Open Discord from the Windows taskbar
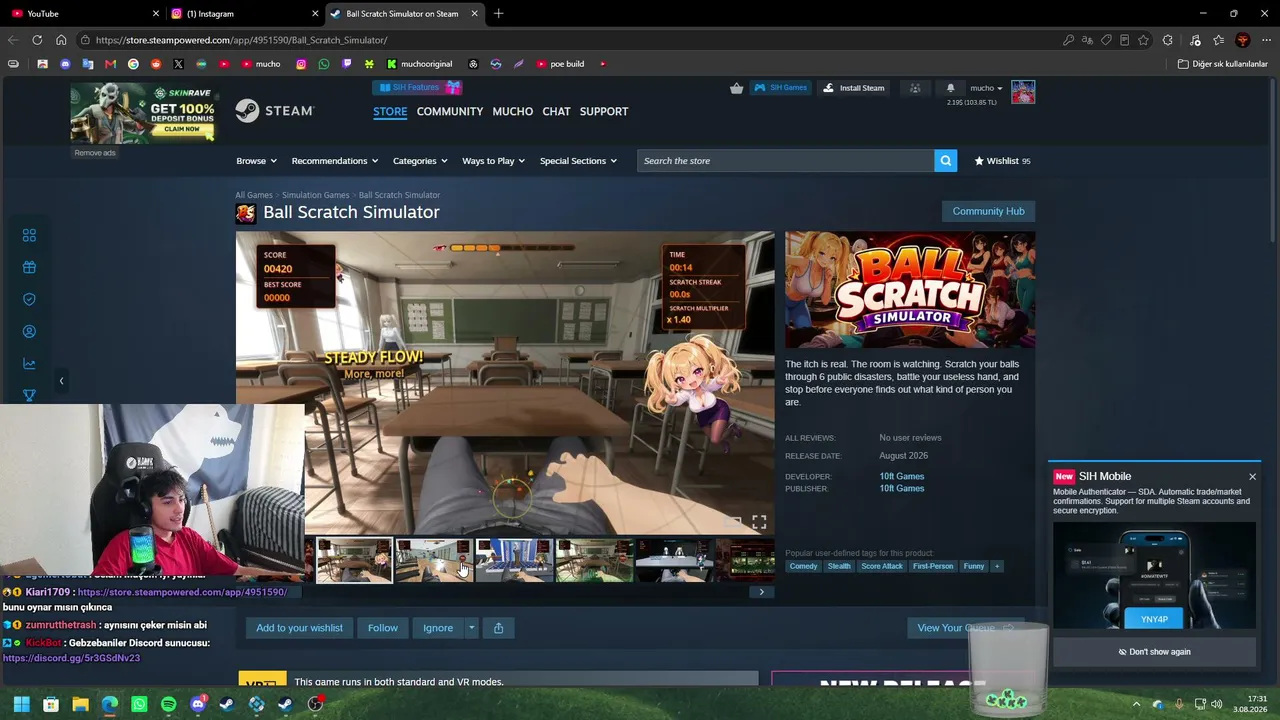Image resolution: width=1280 pixels, height=720 pixels. 197,704
